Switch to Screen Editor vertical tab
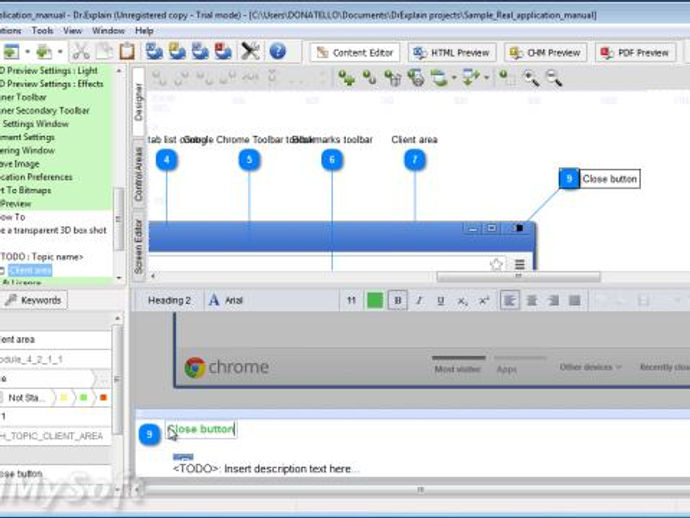Viewport: 690px width, 518px height. tap(138, 246)
